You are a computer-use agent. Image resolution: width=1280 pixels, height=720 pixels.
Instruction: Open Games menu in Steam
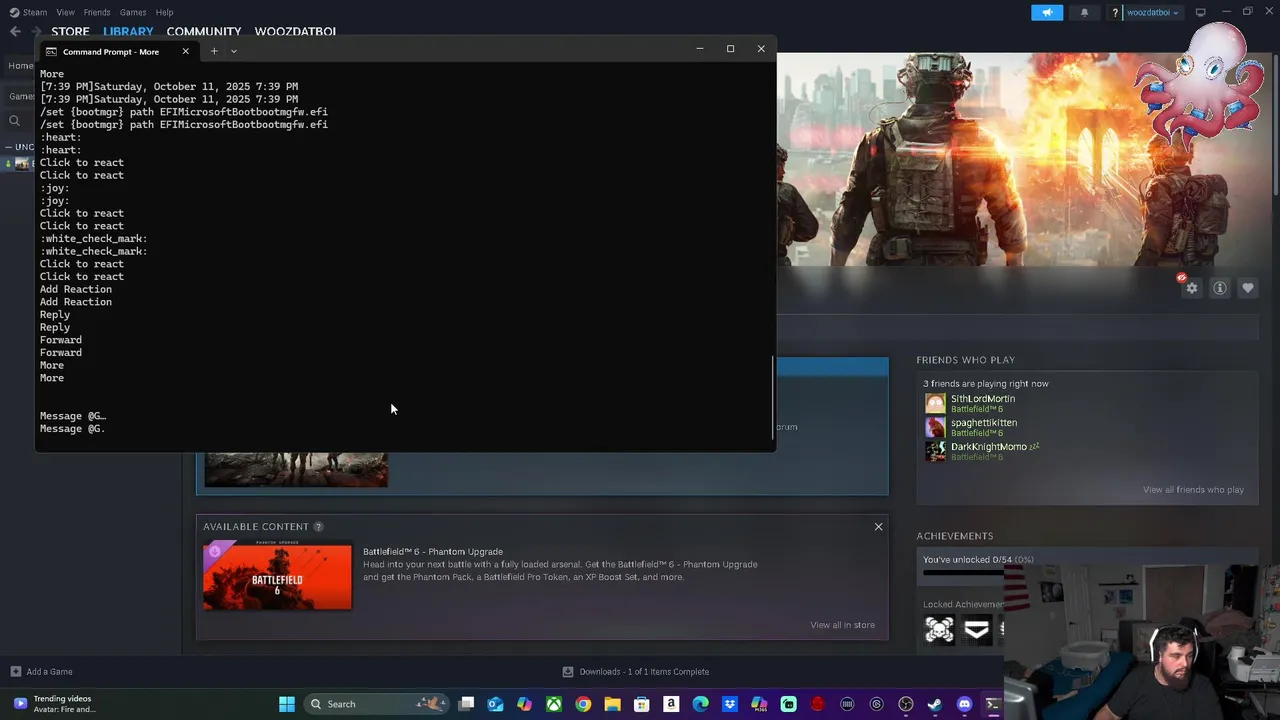click(x=133, y=12)
